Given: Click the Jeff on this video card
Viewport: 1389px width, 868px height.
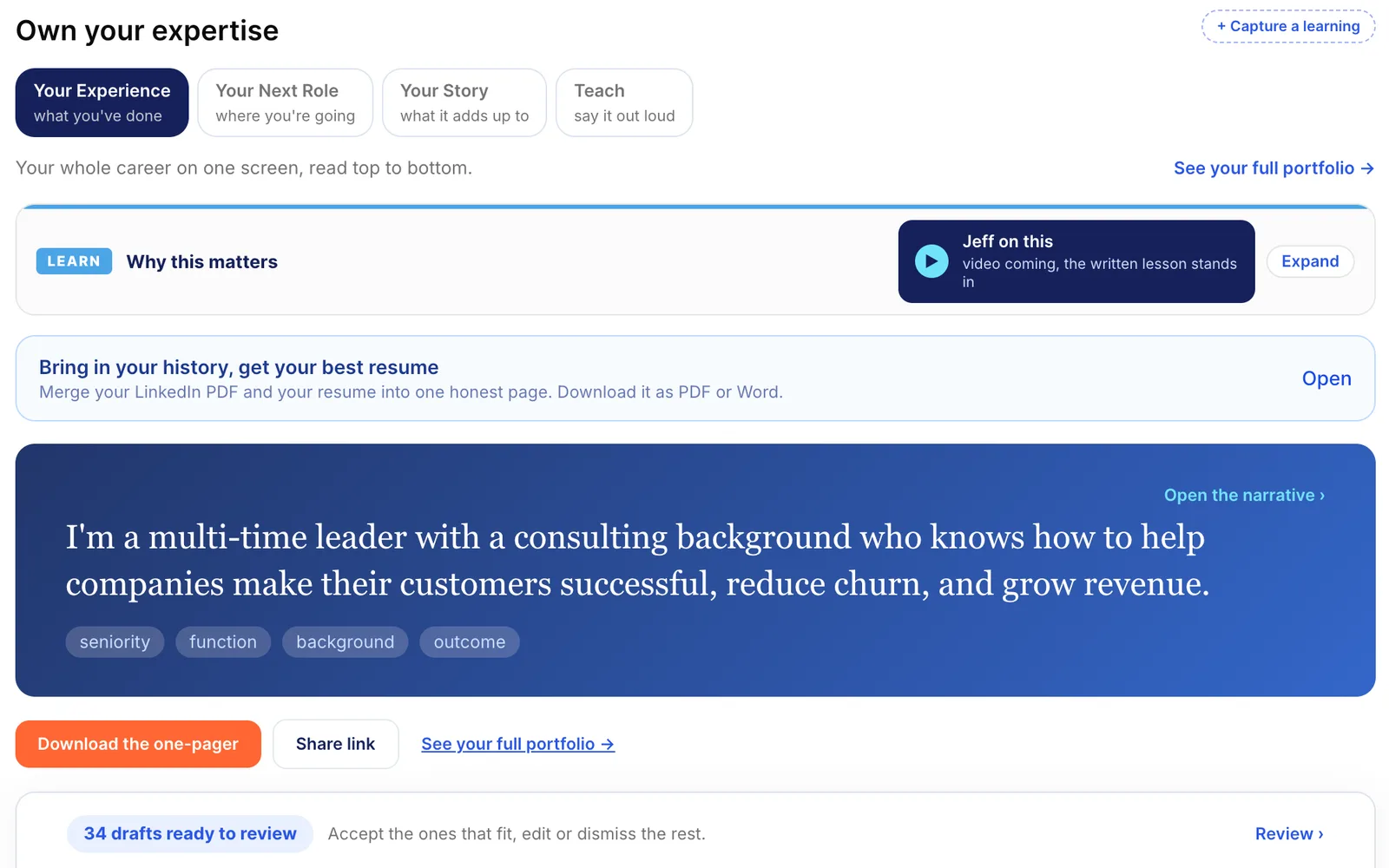Looking at the screenshot, I should [1076, 261].
